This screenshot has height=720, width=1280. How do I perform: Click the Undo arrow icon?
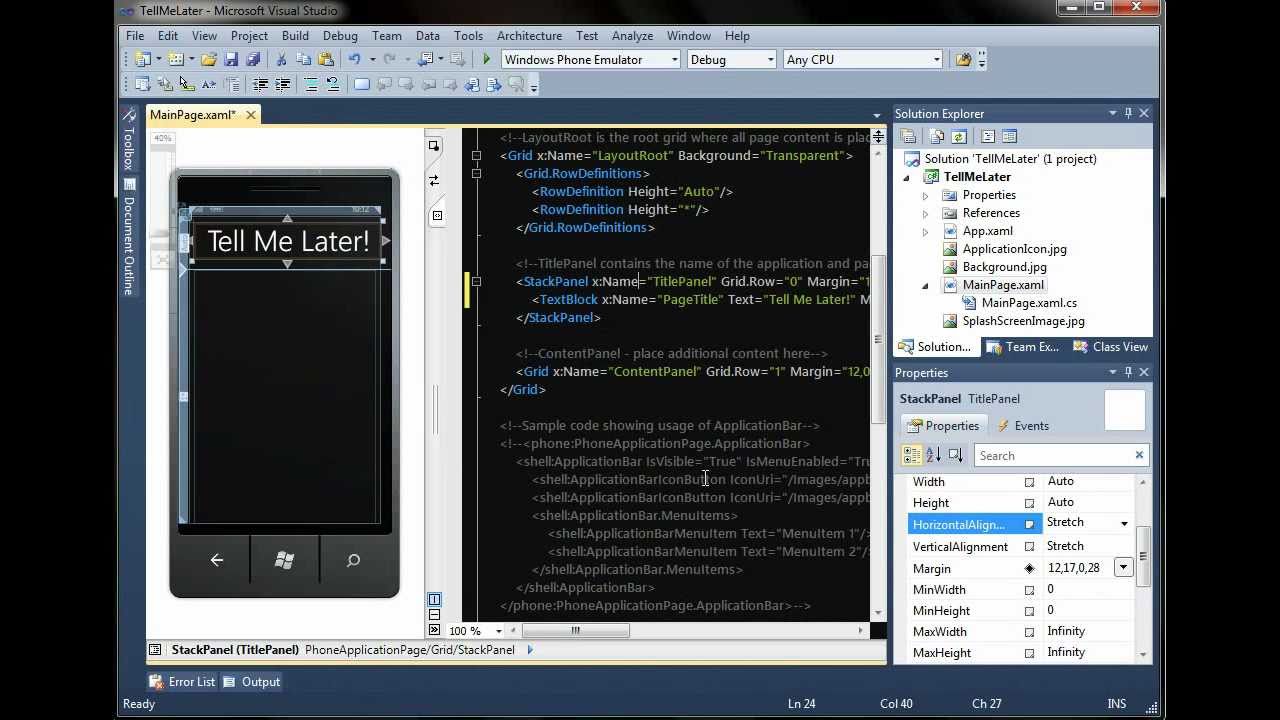tap(354, 60)
